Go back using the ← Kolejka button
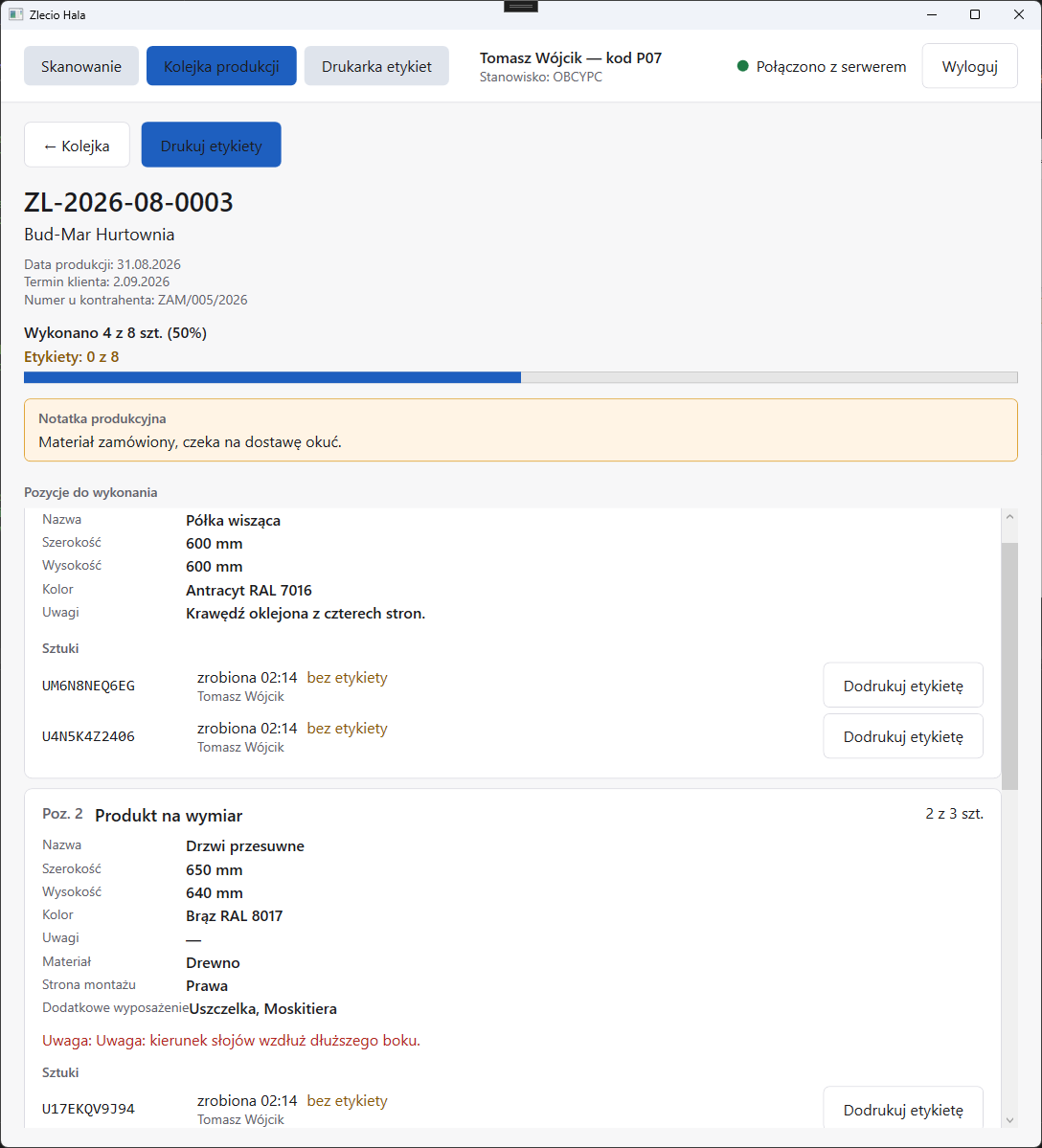Image resolution: width=1042 pixels, height=1148 pixels. pyautogui.click(x=77, y=145)
